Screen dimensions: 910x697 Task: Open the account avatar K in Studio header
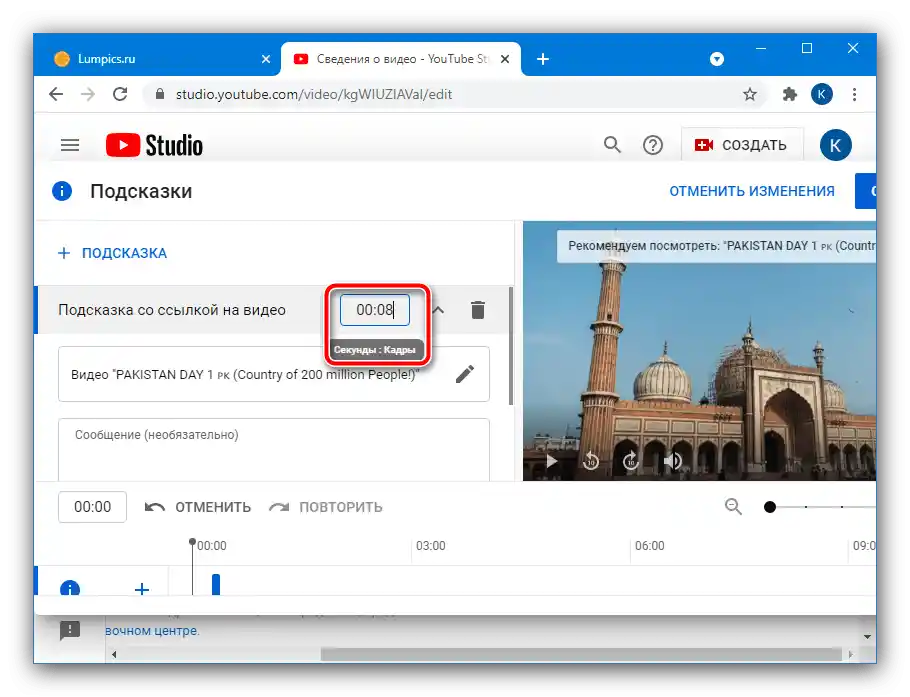coord(835,145)
